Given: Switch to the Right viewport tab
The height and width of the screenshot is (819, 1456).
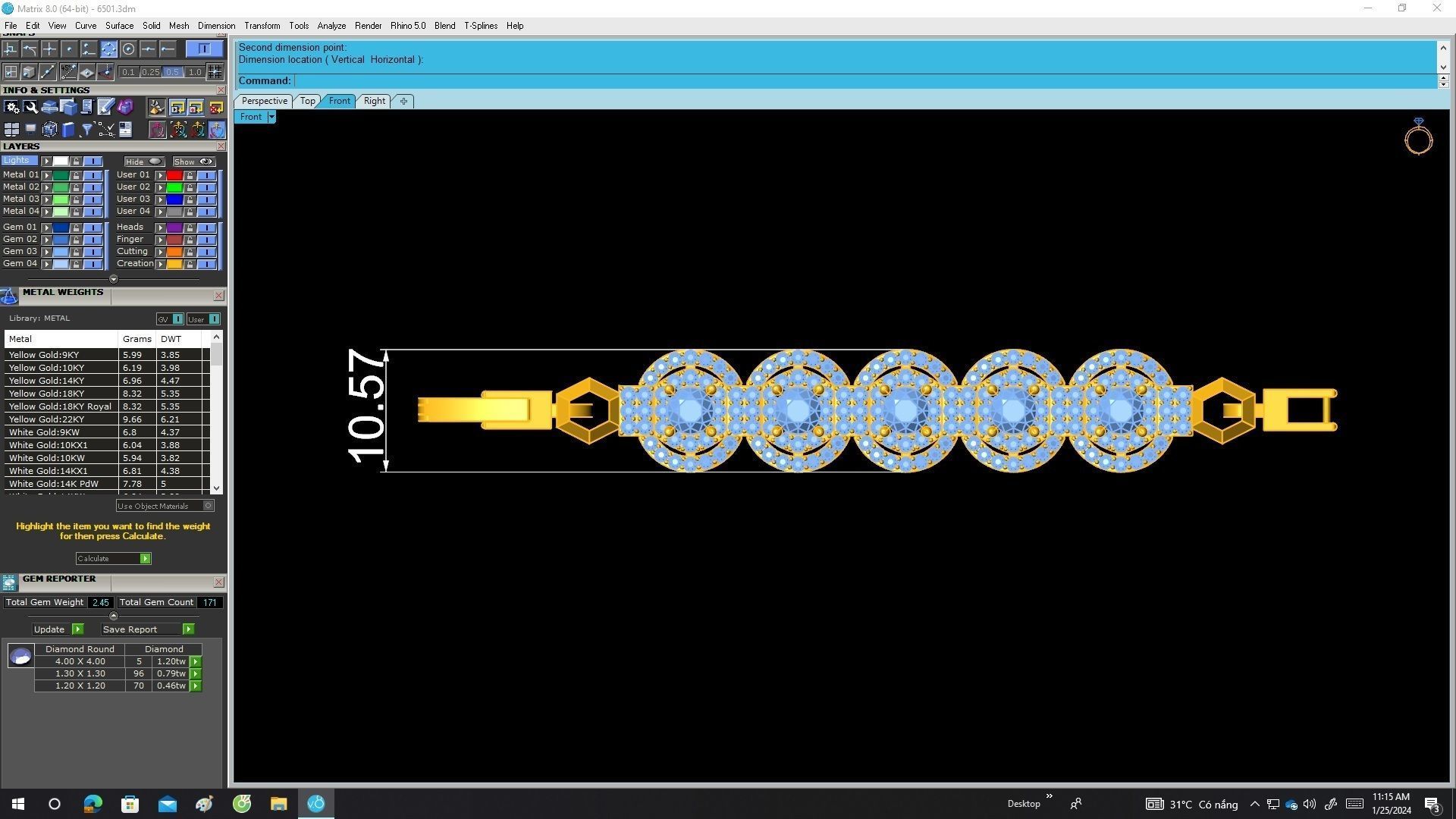Looking at the screenshot, I should tap(374, 101).
